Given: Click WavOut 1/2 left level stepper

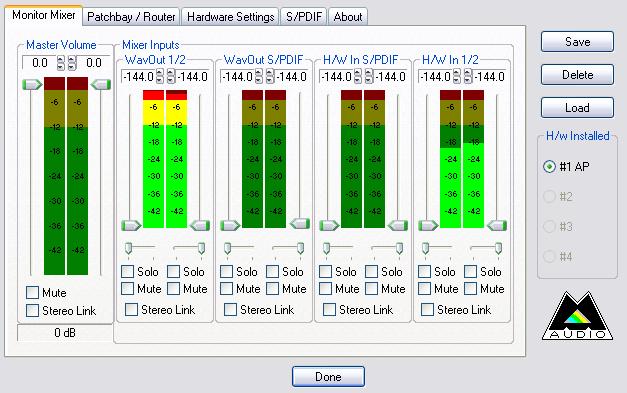Looking at the screenshot, I should tap(160, 76).
